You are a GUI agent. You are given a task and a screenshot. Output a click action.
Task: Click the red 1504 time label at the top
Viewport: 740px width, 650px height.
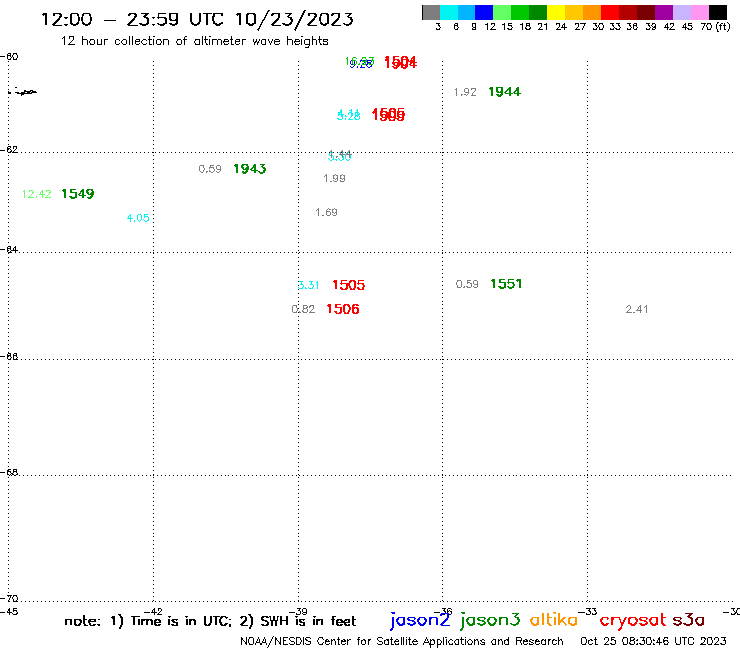[400, 62]
